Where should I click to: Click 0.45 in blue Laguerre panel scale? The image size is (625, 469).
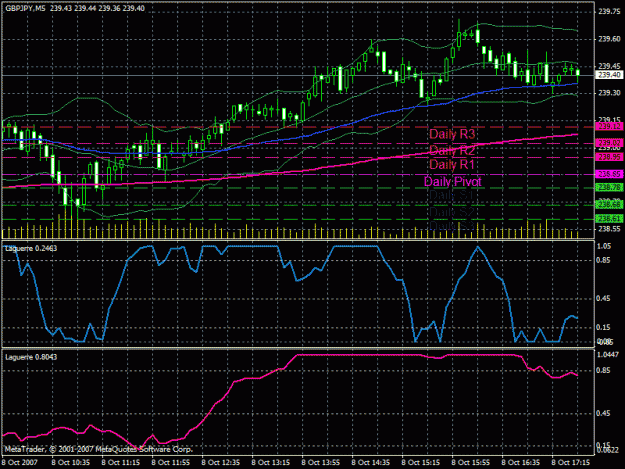tap(604, 299)
